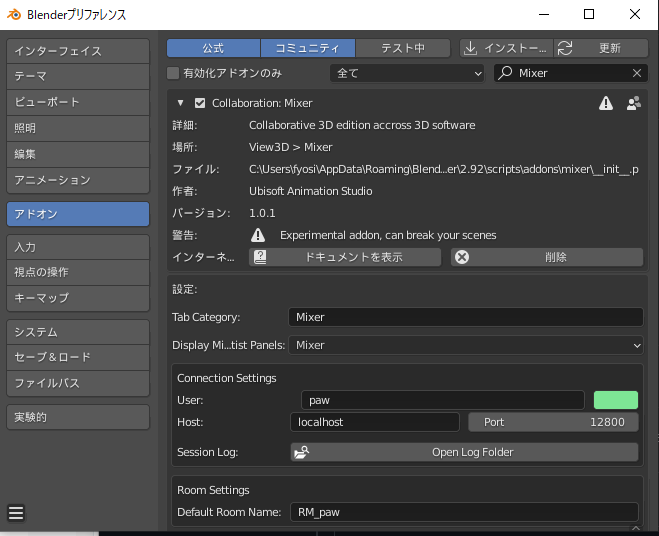Click Collaborative 3D edition description text

[362, 125]
